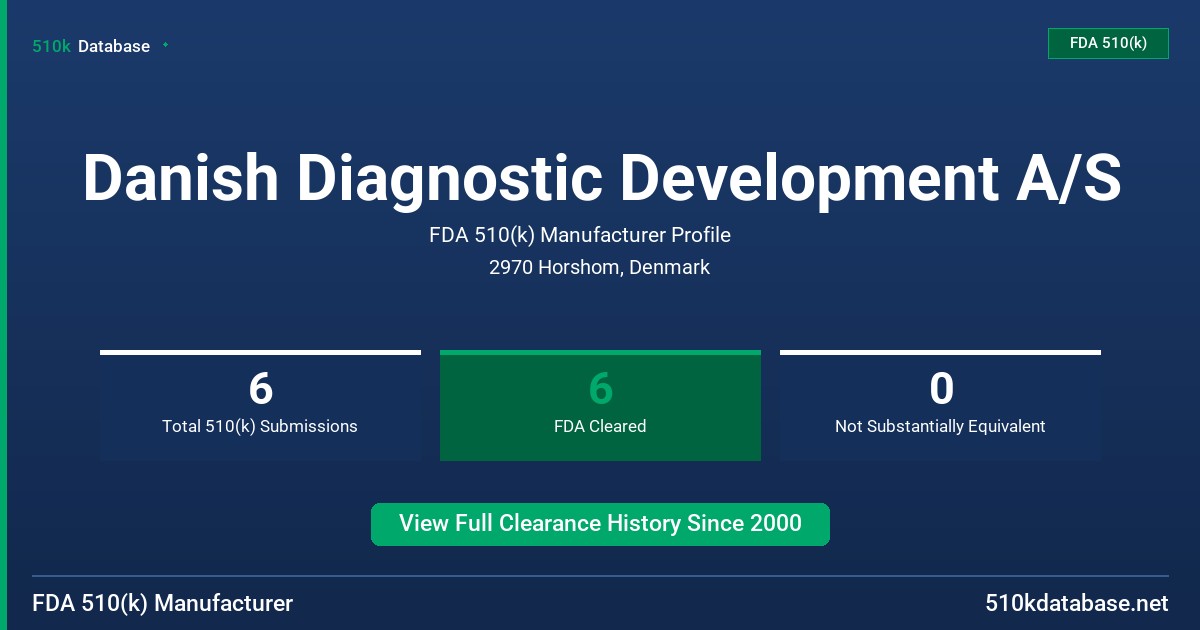
Task: Click the address 2970 Horshom, Denmark
Action: tap(600, 267)
